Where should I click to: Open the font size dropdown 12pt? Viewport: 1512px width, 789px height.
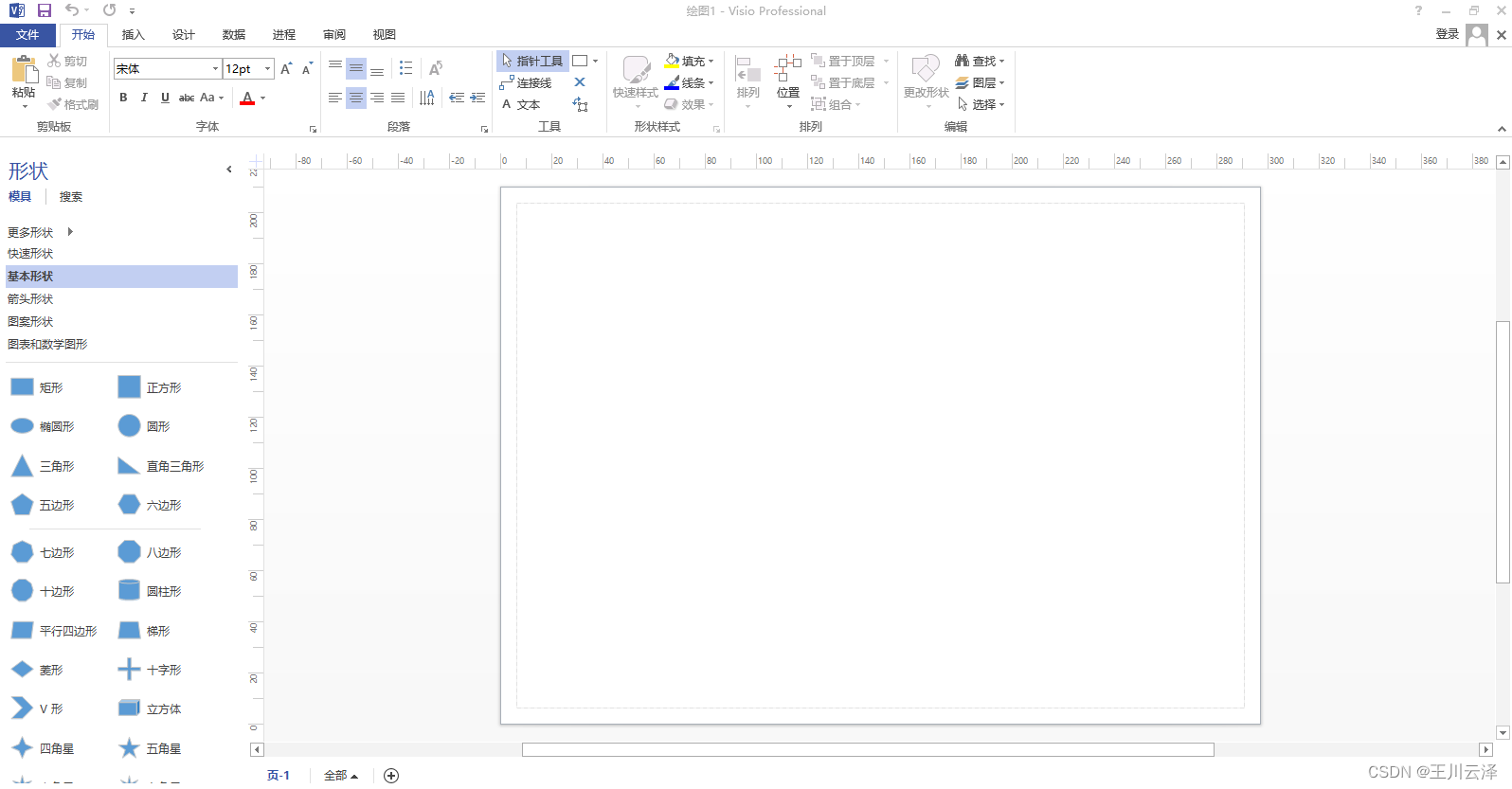click(268, 68)
